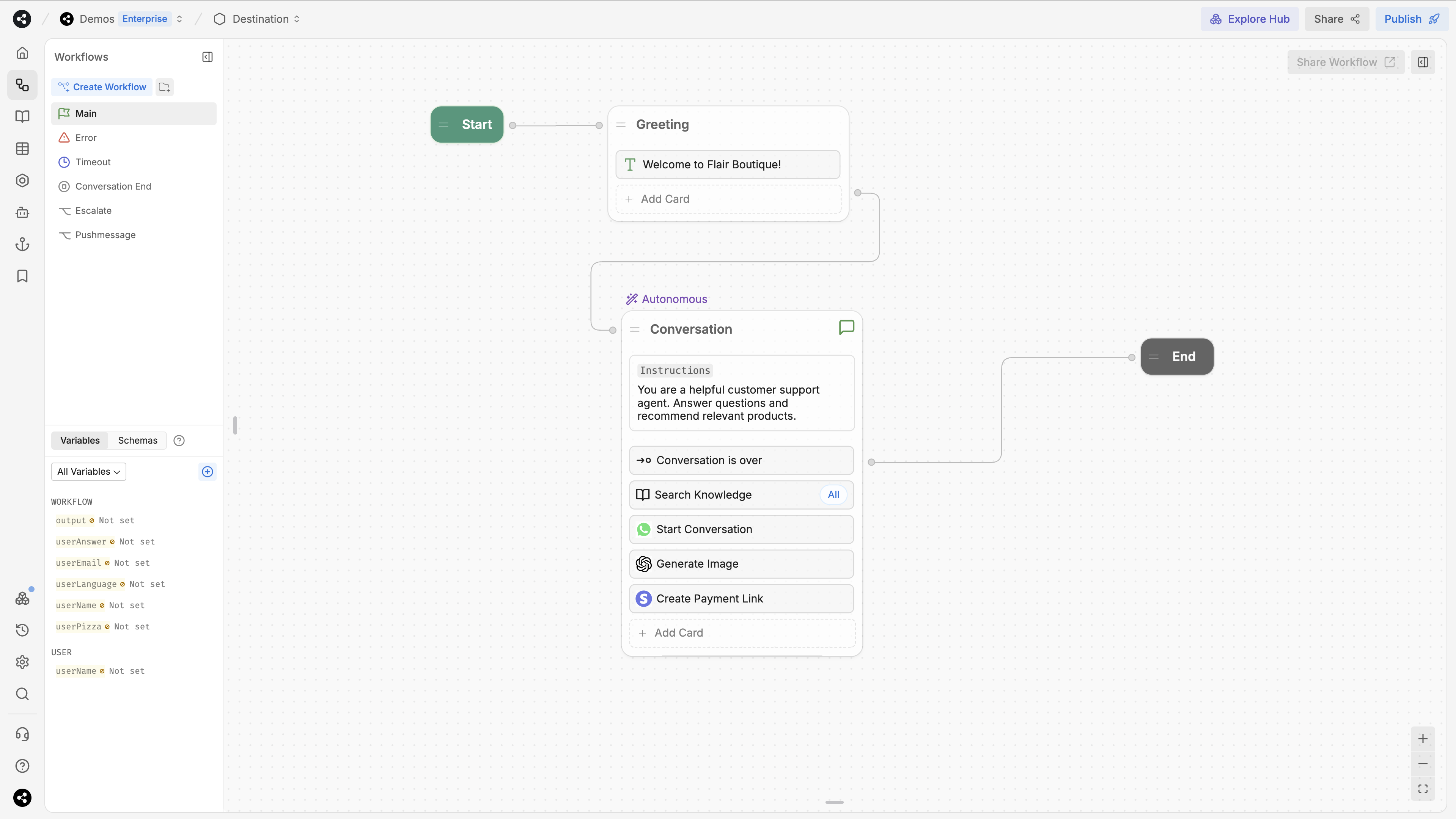Open the Home icon in sidebar

pos(22,53)
